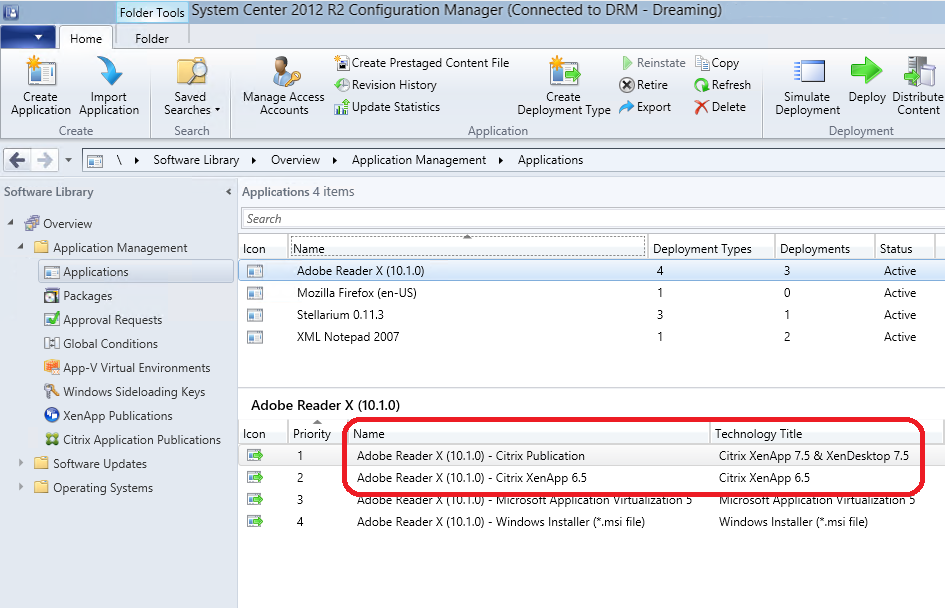Create a new Application
The image size is (945, 608).
(x=39, y=85)
